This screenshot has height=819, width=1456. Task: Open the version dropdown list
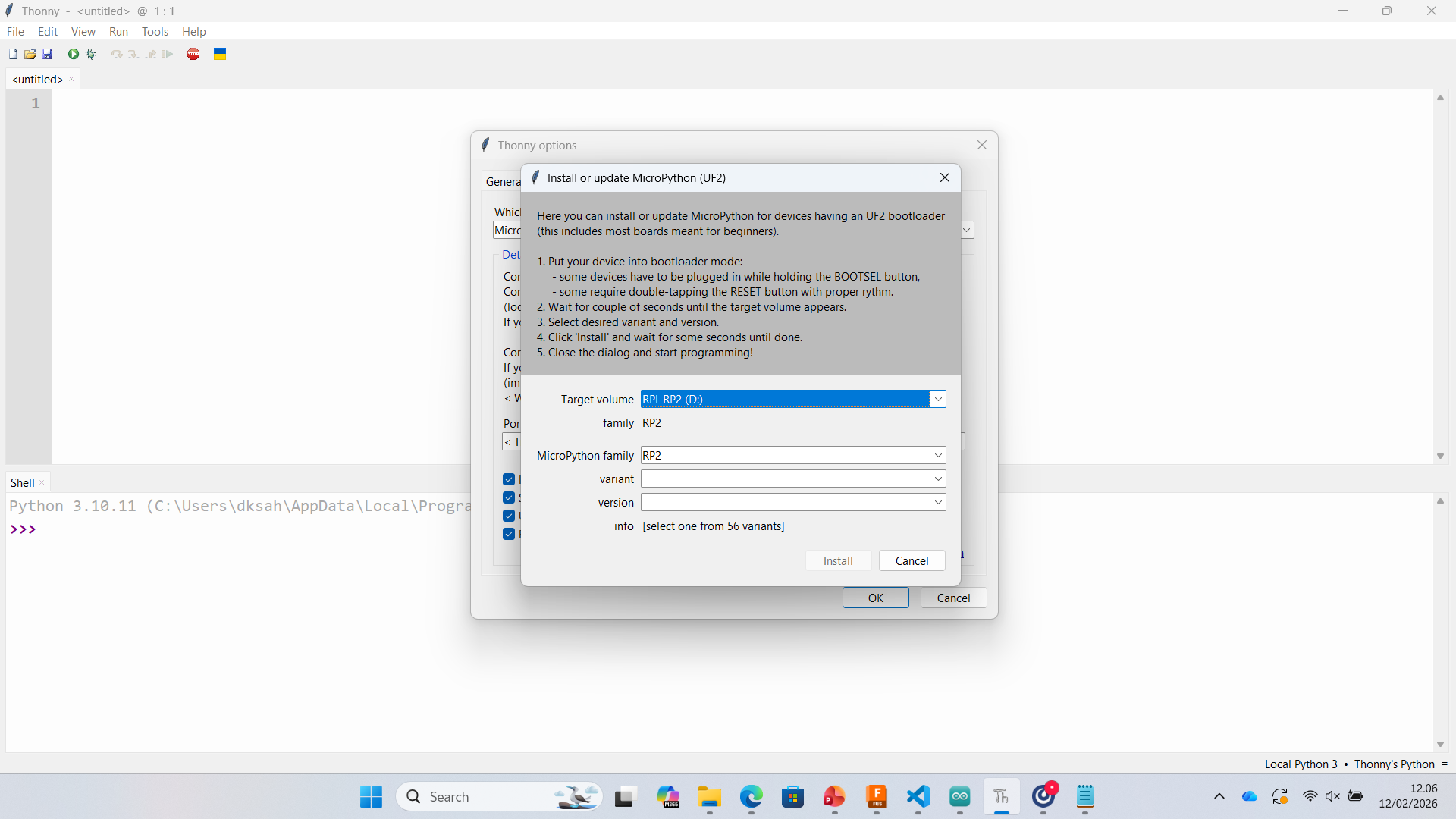[x=938, y=502]
